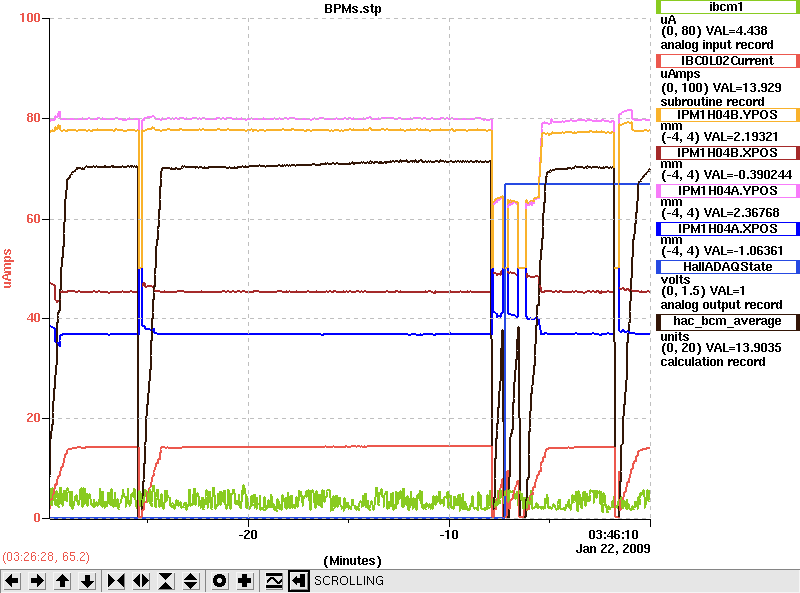Expand the vertical axis (zoom in Y)
The height and width of the screenshot is (593, 800).
click(191, 581)
